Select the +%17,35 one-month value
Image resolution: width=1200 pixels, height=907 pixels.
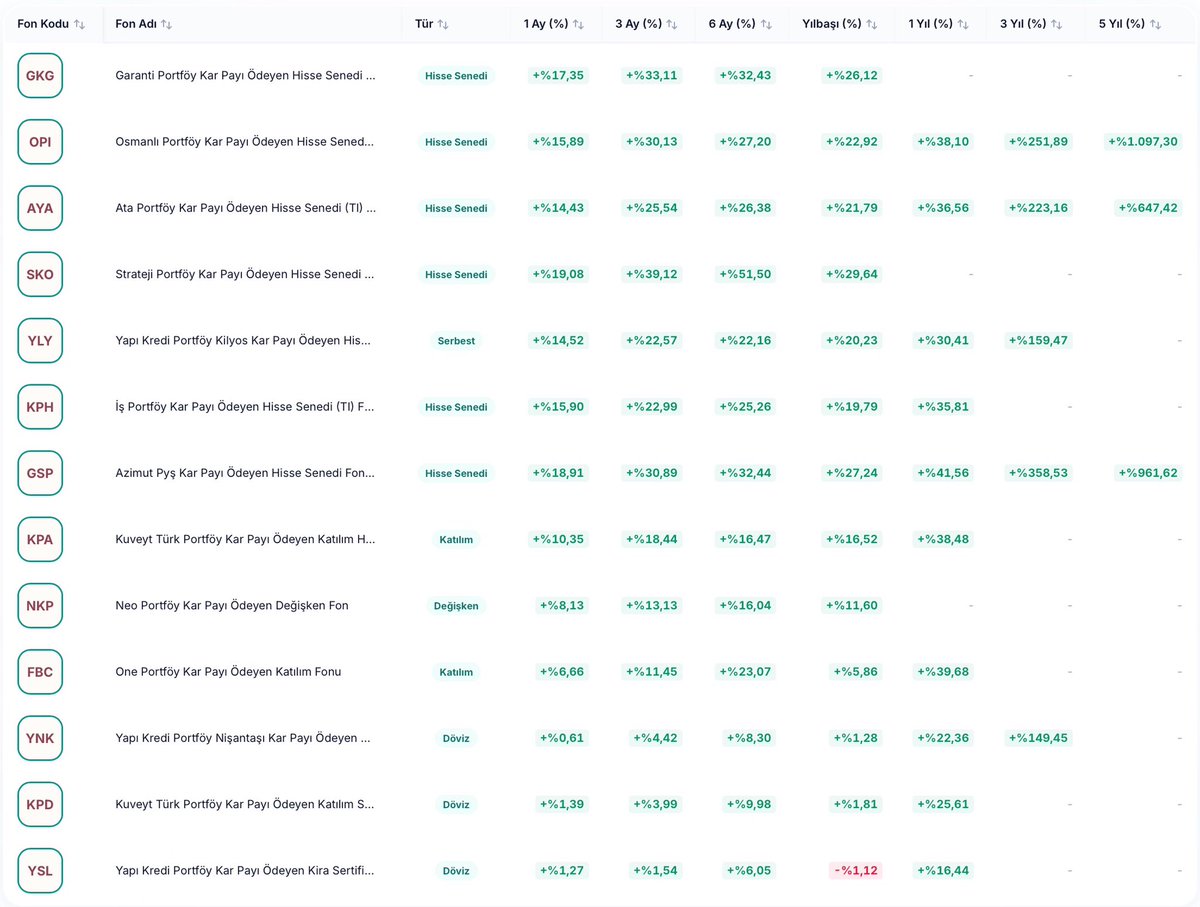[x=558, y=75]
